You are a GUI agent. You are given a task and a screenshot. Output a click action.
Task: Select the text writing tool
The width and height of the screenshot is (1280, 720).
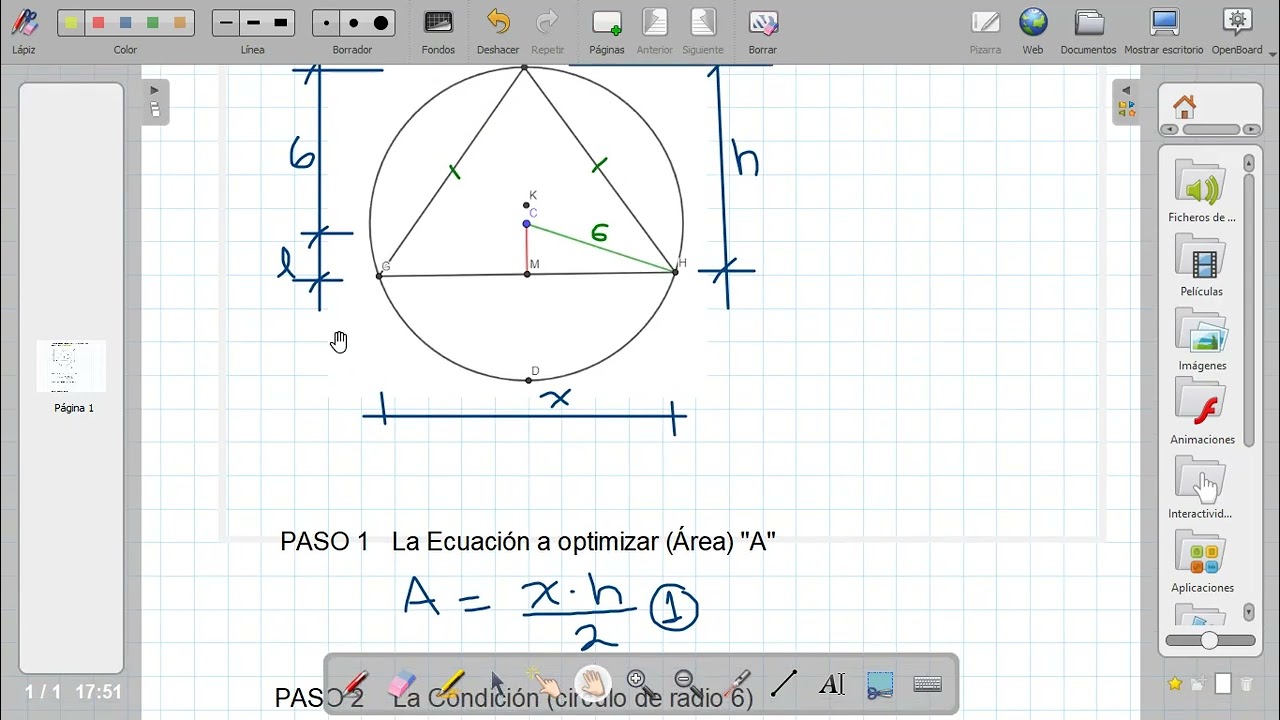point(832,684)
